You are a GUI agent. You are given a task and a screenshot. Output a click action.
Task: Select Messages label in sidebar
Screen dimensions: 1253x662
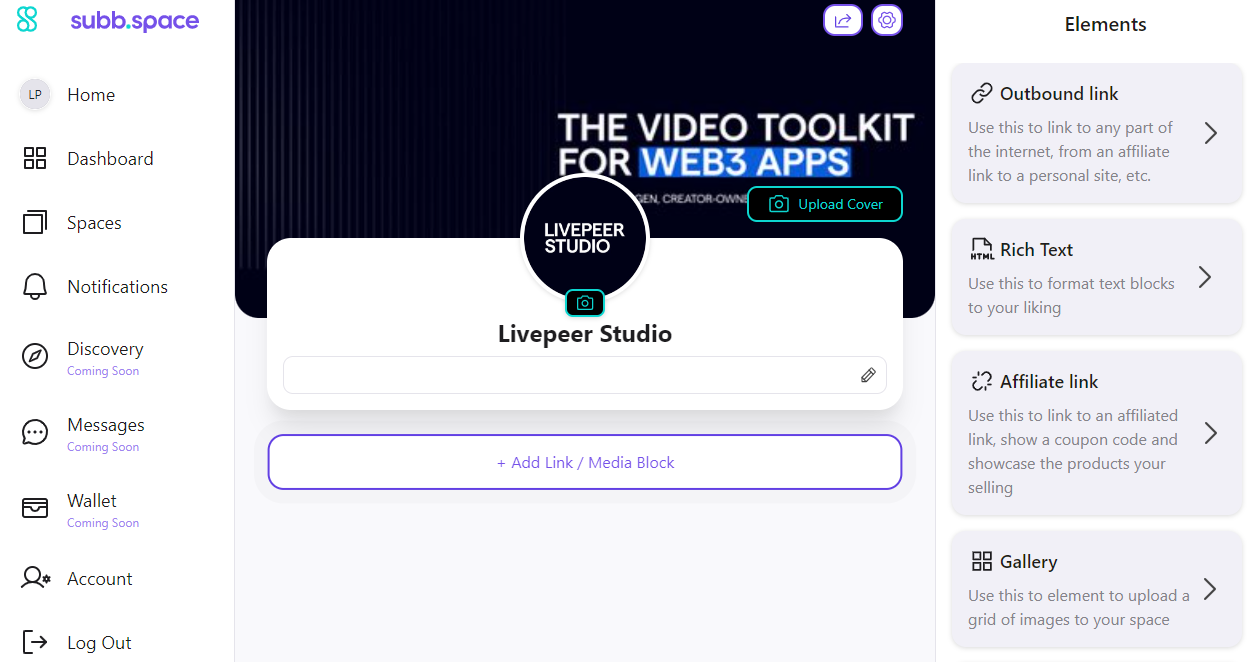pos(106,425)
